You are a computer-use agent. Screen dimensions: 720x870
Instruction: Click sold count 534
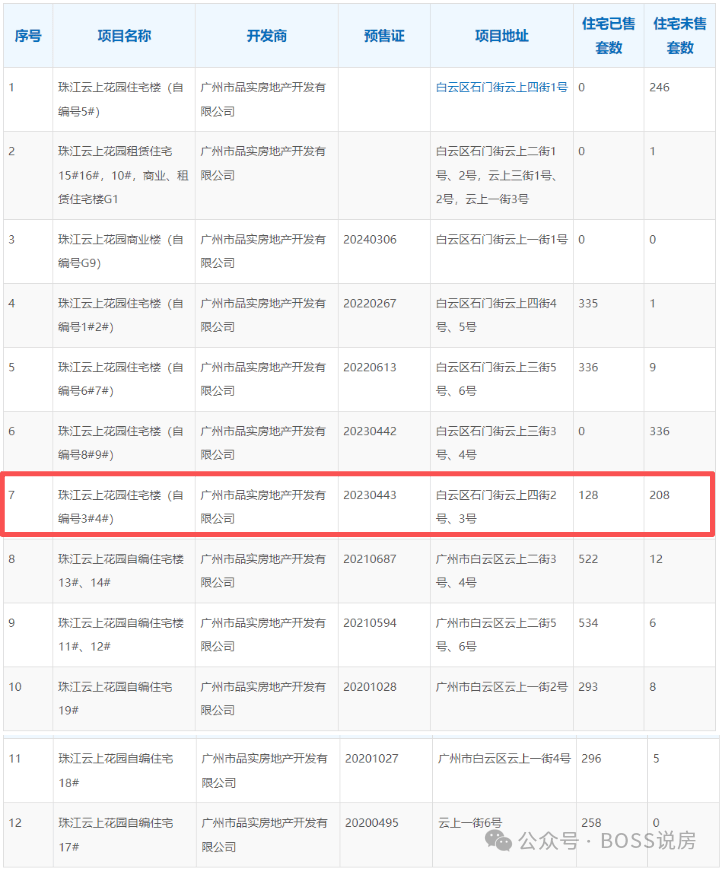(588, 623)
